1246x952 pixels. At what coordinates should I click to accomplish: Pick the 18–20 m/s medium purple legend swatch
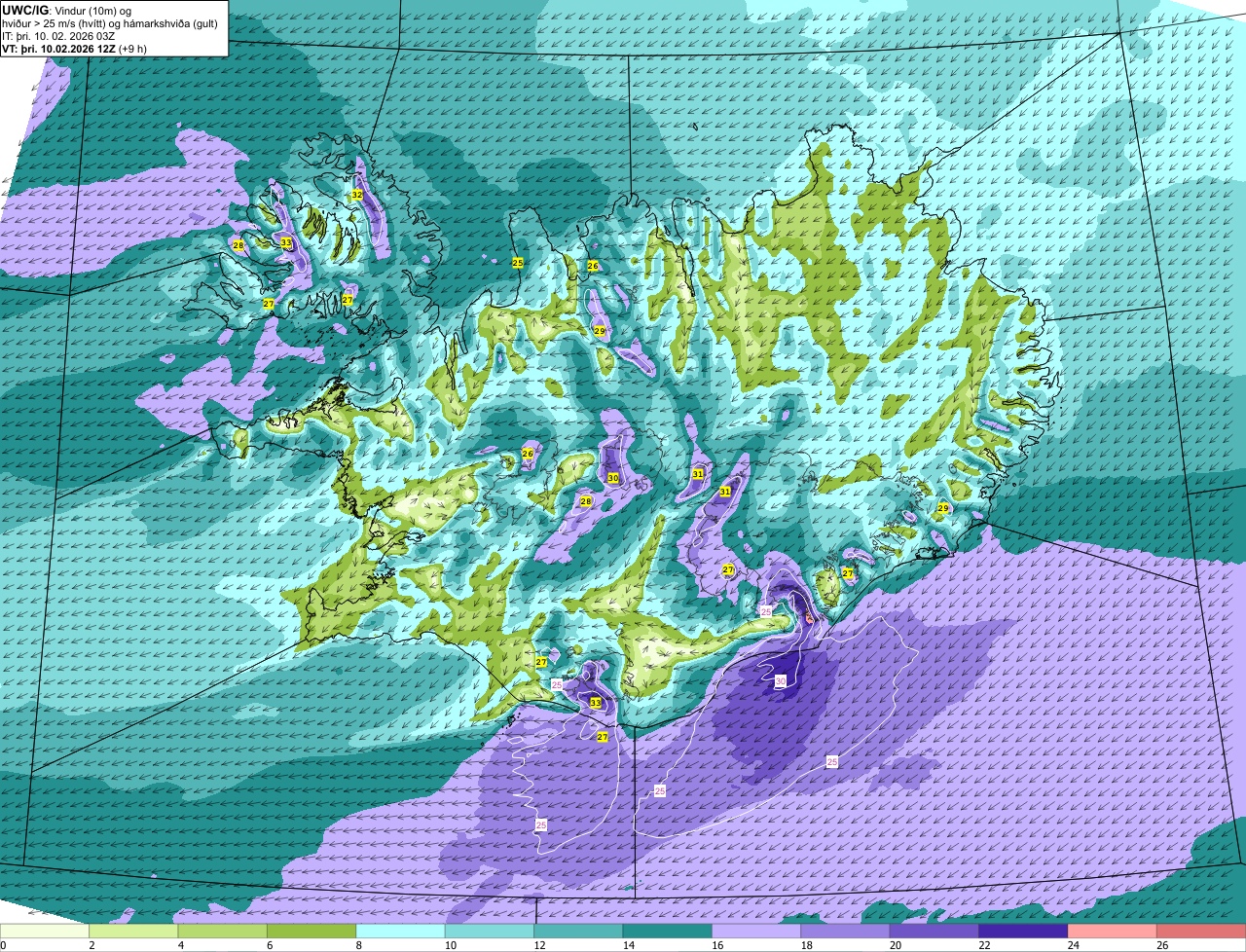point(846,932)
